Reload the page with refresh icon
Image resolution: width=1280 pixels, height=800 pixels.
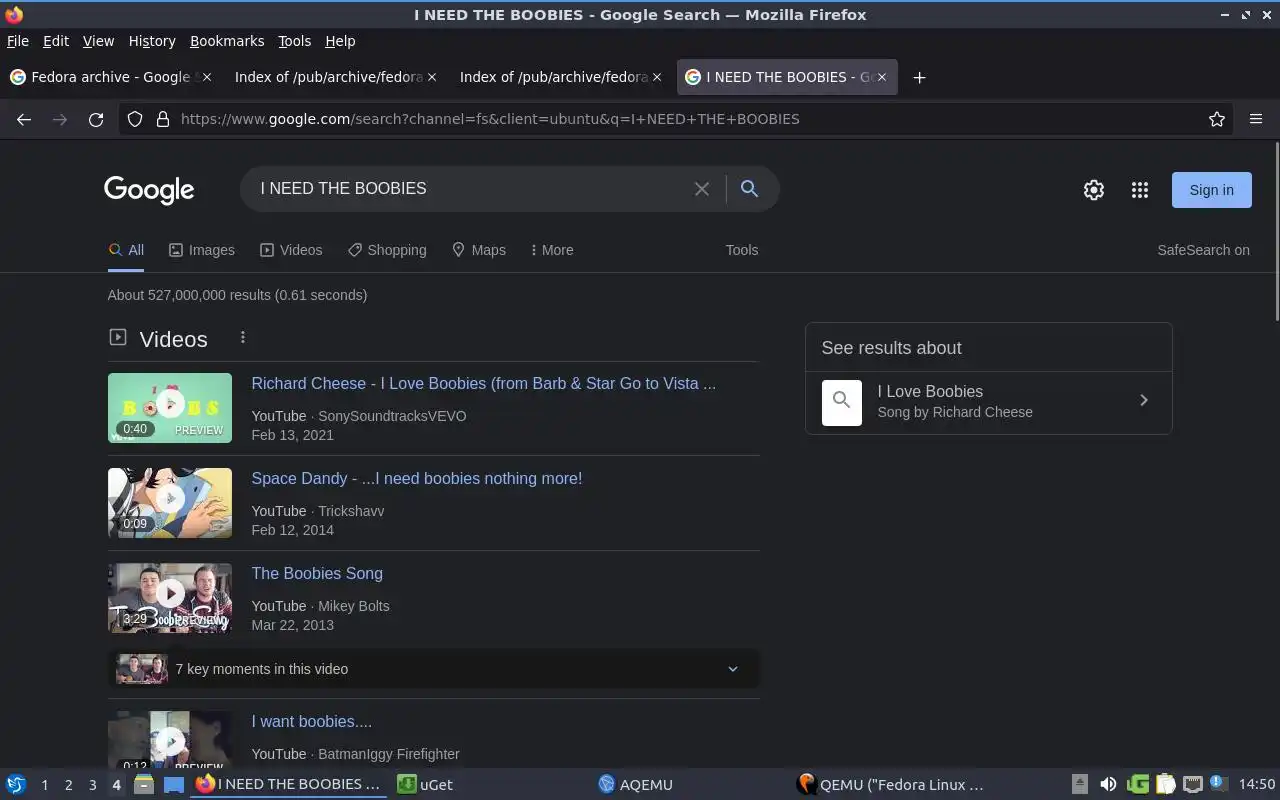[96, 119]
